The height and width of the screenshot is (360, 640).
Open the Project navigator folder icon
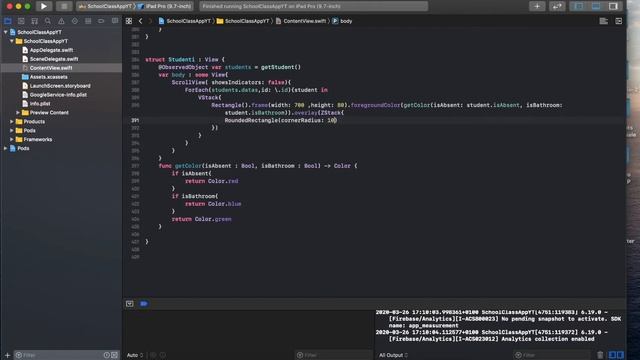(8, 21)
